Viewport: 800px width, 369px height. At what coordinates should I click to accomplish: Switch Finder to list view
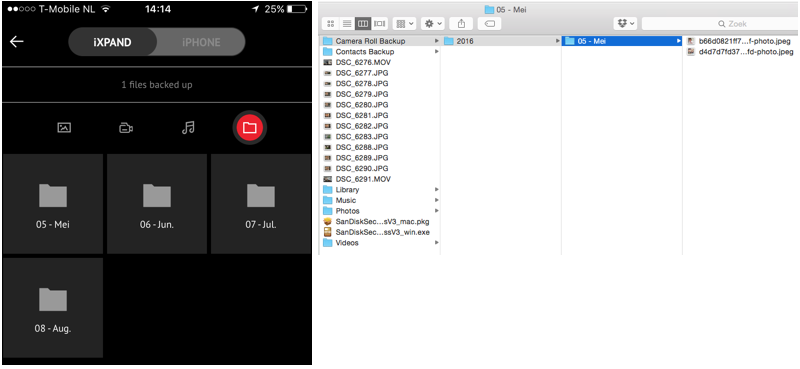346,23
